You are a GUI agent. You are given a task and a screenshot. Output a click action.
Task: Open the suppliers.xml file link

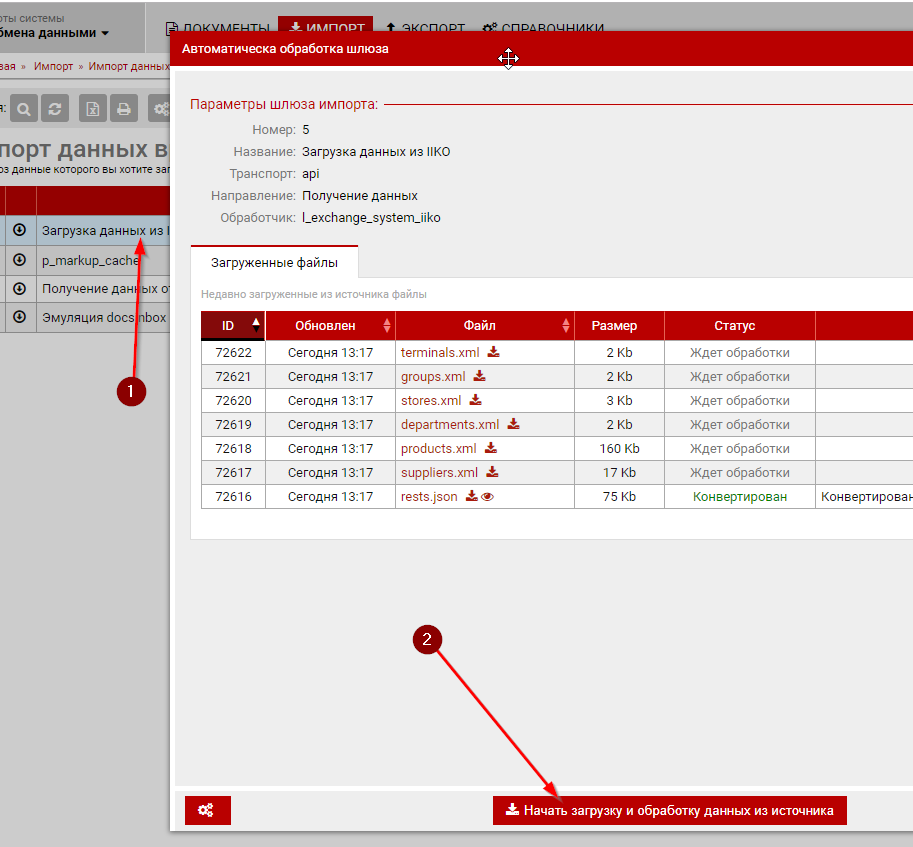point(439,472)
